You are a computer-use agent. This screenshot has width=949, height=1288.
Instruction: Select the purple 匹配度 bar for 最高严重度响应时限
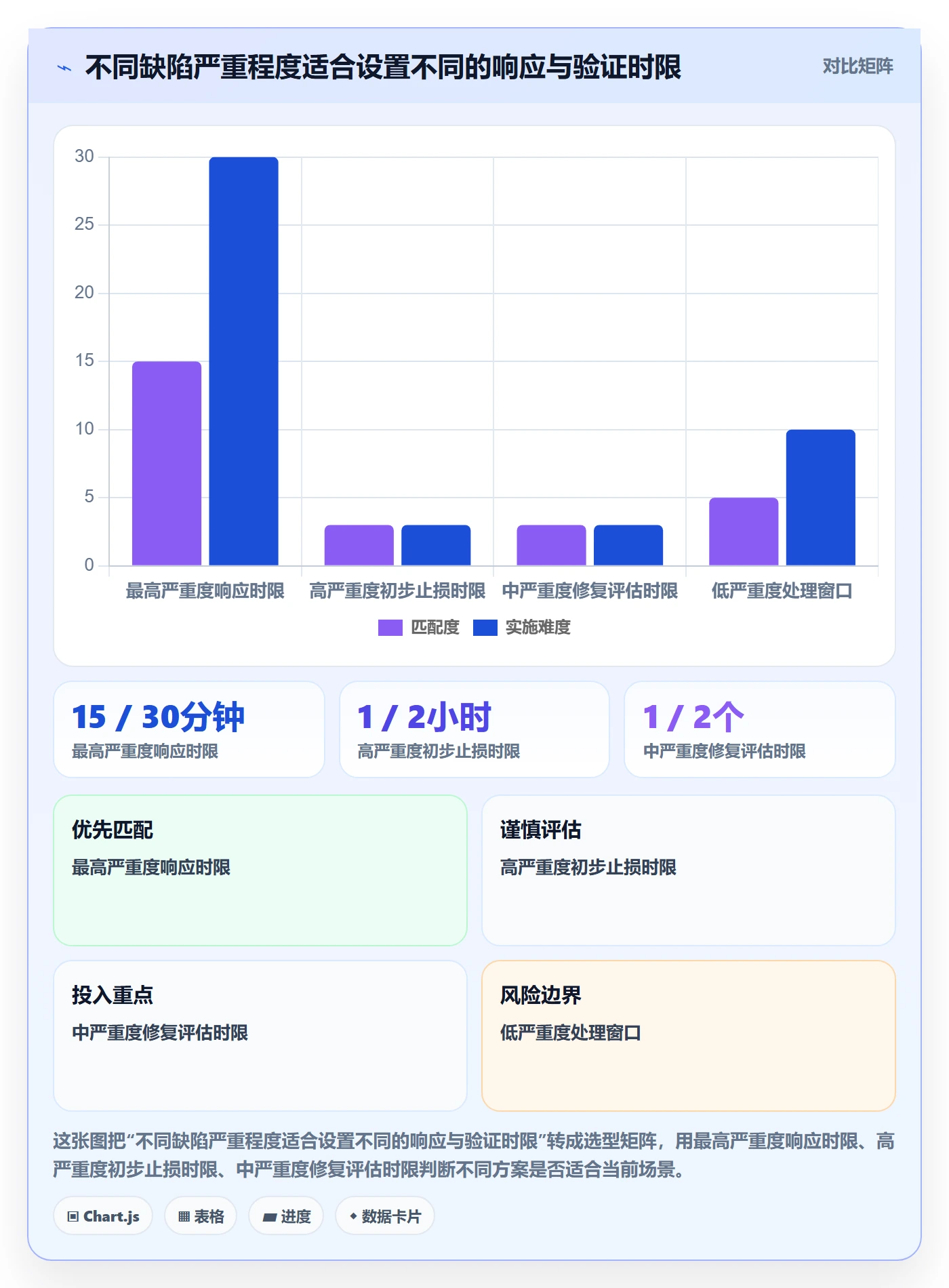click(x=167, y=463)
